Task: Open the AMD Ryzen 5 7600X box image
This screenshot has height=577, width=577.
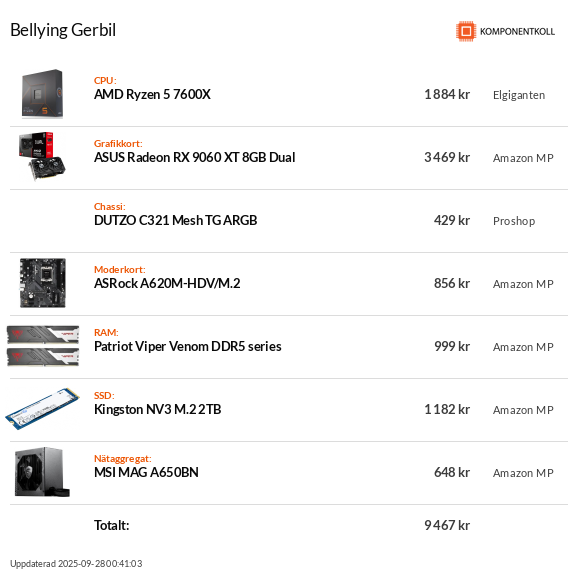Action: pyautogui.click(x=42, y=94)
